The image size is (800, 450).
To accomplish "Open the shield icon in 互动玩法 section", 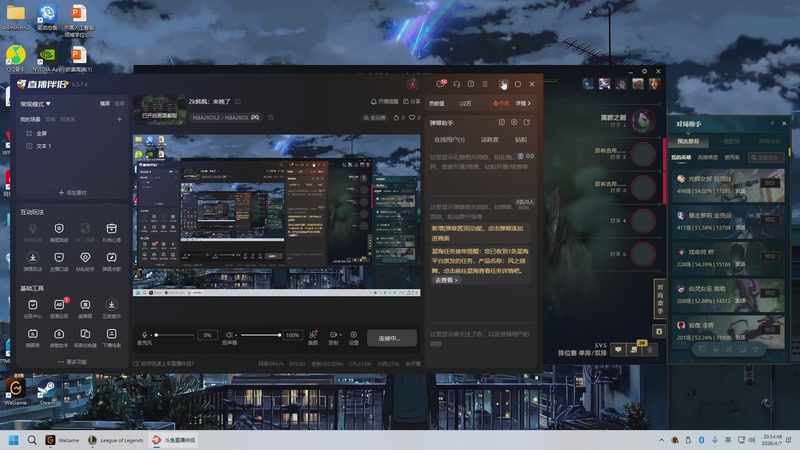I will pyautogui.click(x=59, y=229).
